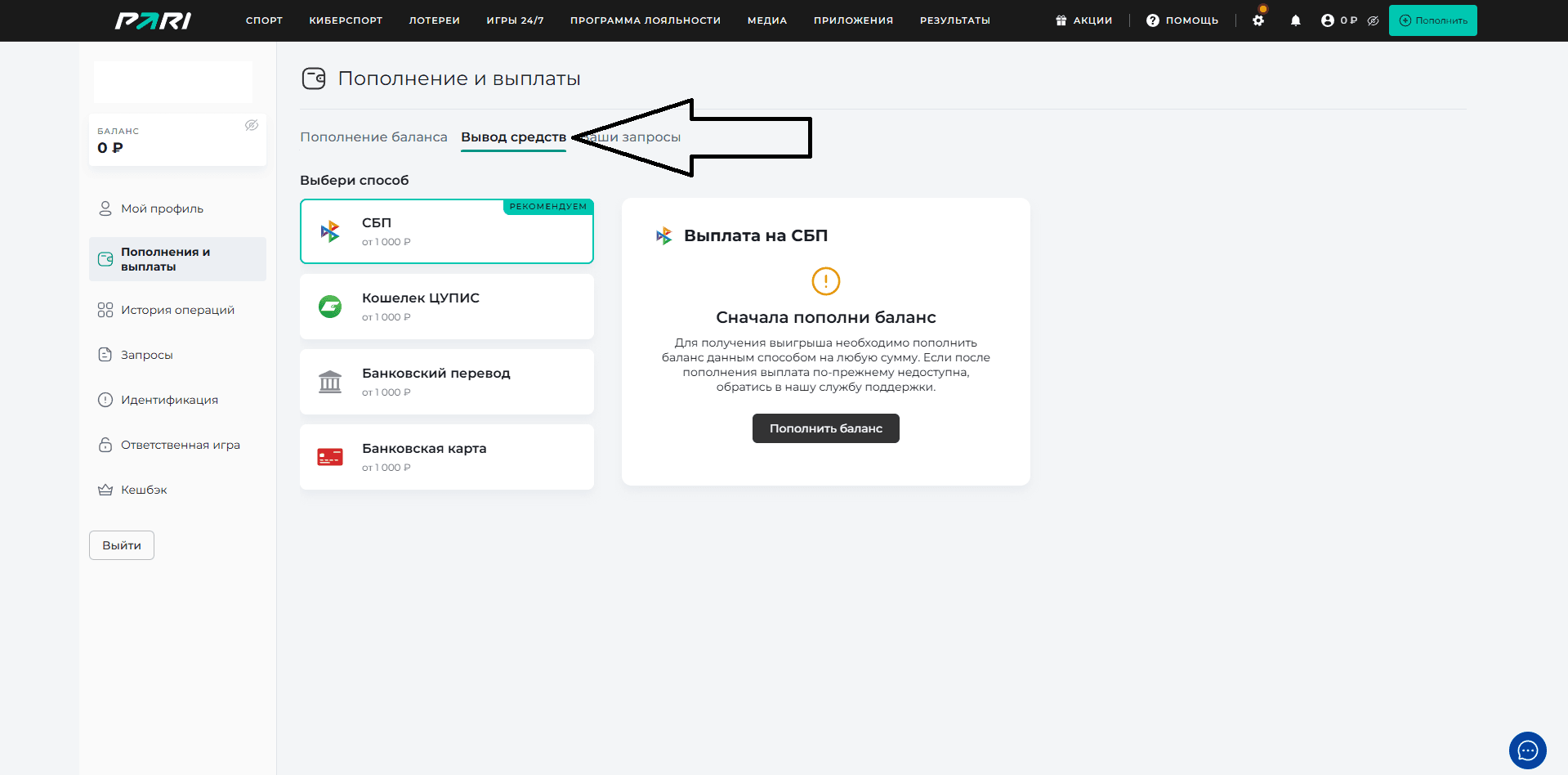Click the orange warning icon in payout panel
Screen dimensions: 1568x775
(826, 281)
